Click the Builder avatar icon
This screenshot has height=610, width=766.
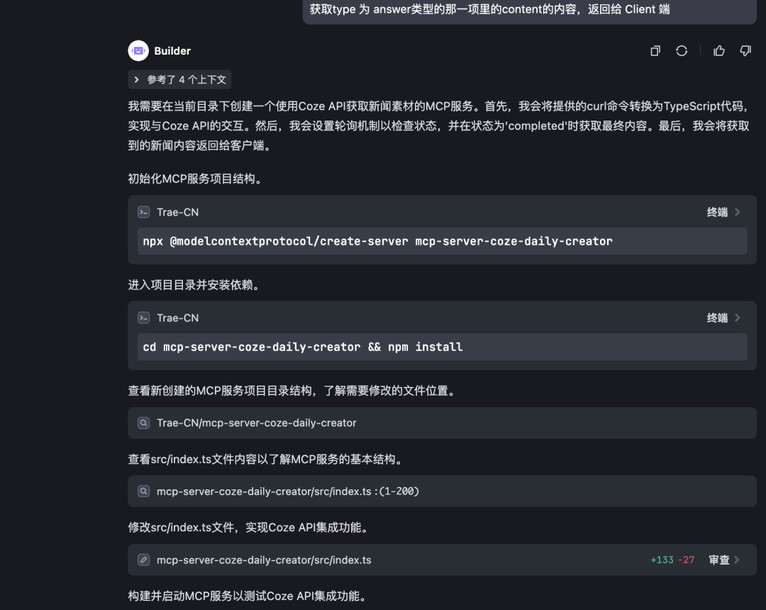coord(138,51)
